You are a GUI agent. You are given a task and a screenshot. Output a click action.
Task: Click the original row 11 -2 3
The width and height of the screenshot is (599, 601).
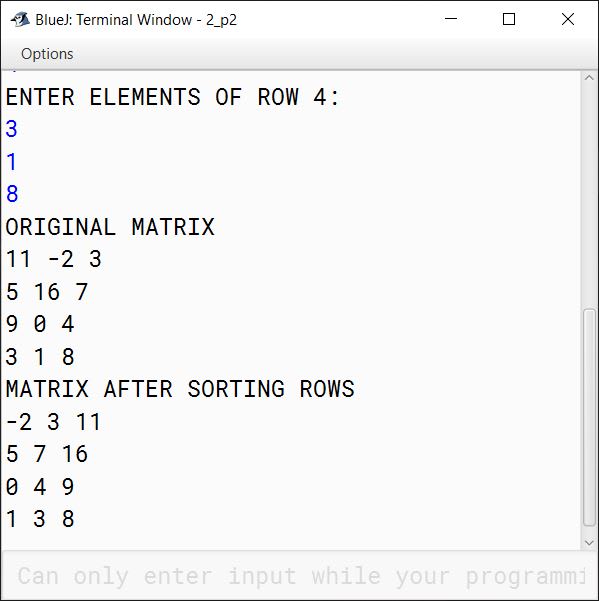(54, 259)
